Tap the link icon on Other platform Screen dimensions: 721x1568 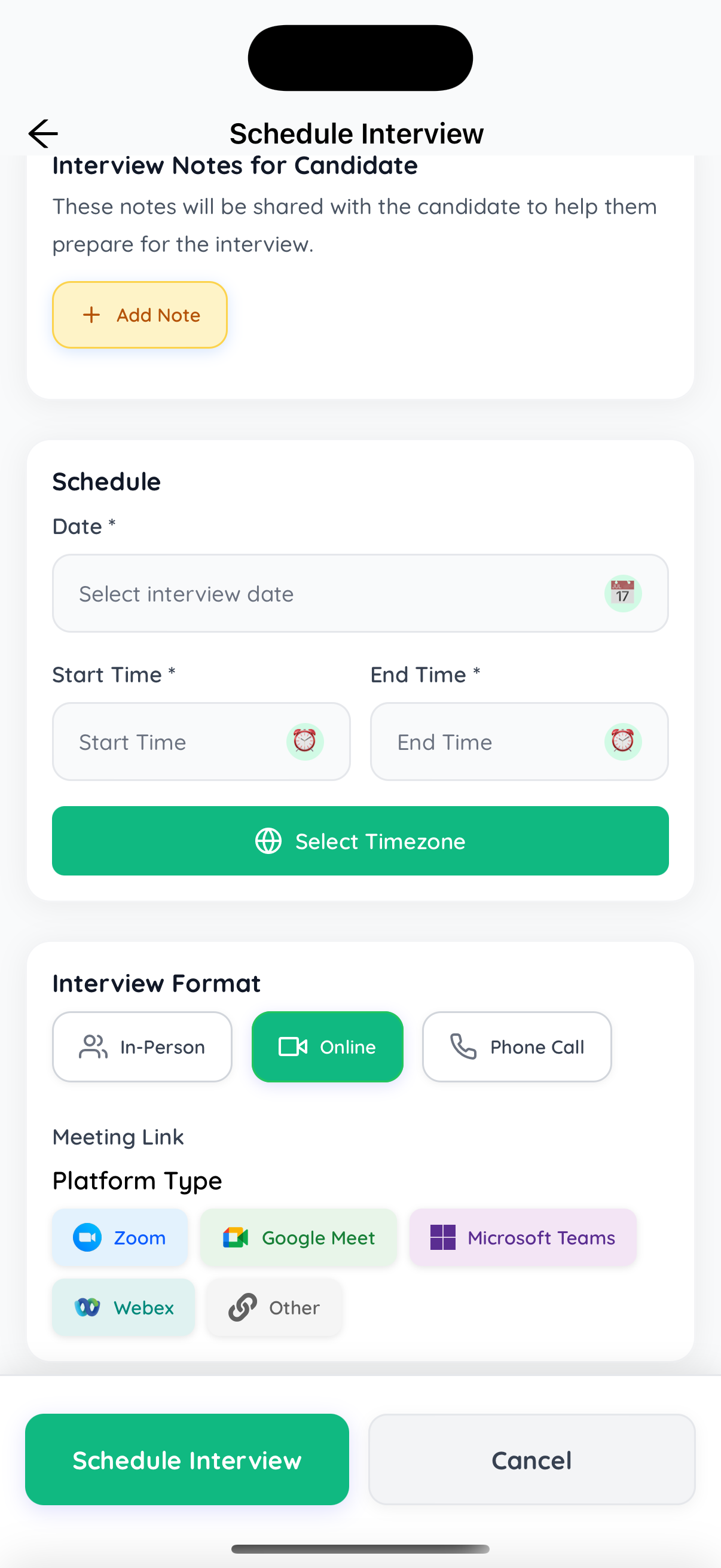pos(242,1307)
